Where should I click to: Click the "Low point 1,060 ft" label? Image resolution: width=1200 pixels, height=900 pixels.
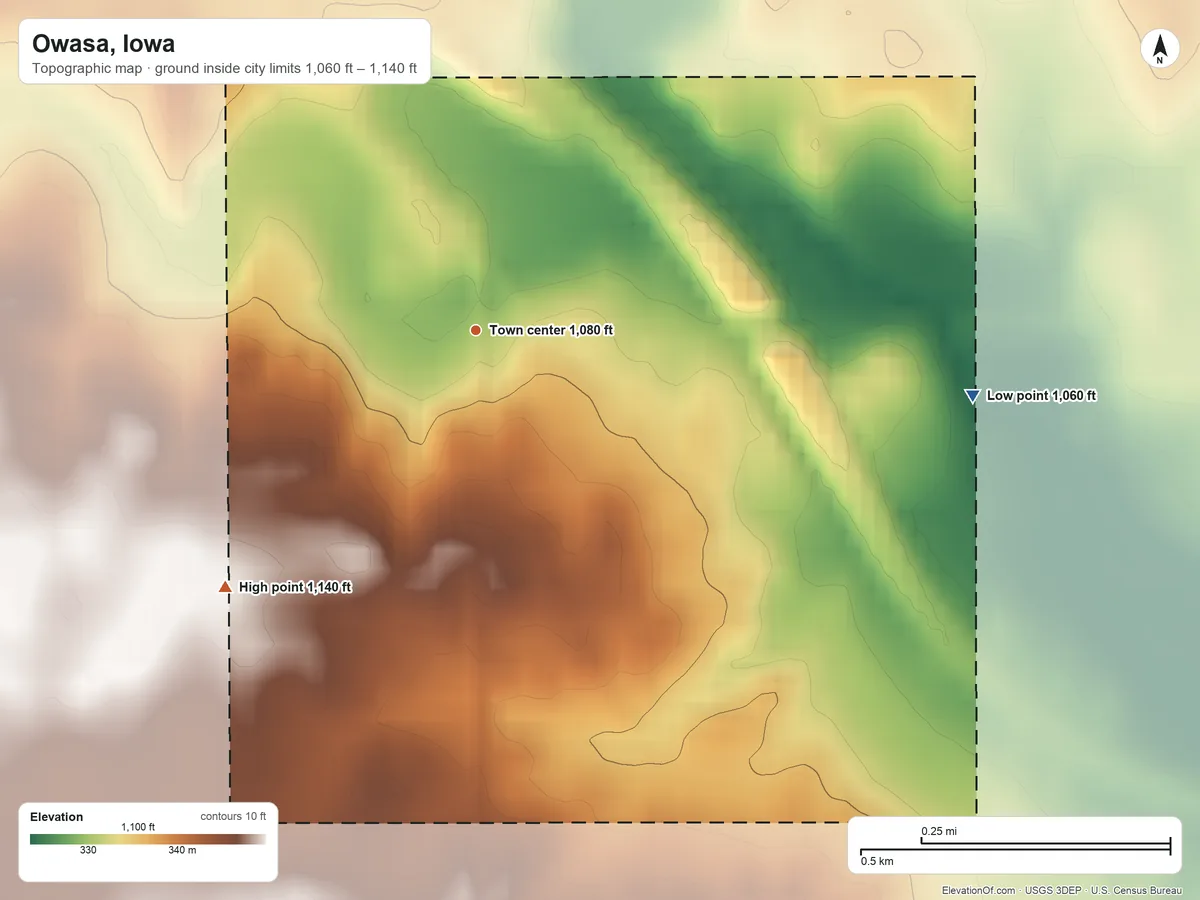click(x=1041, y=396)
